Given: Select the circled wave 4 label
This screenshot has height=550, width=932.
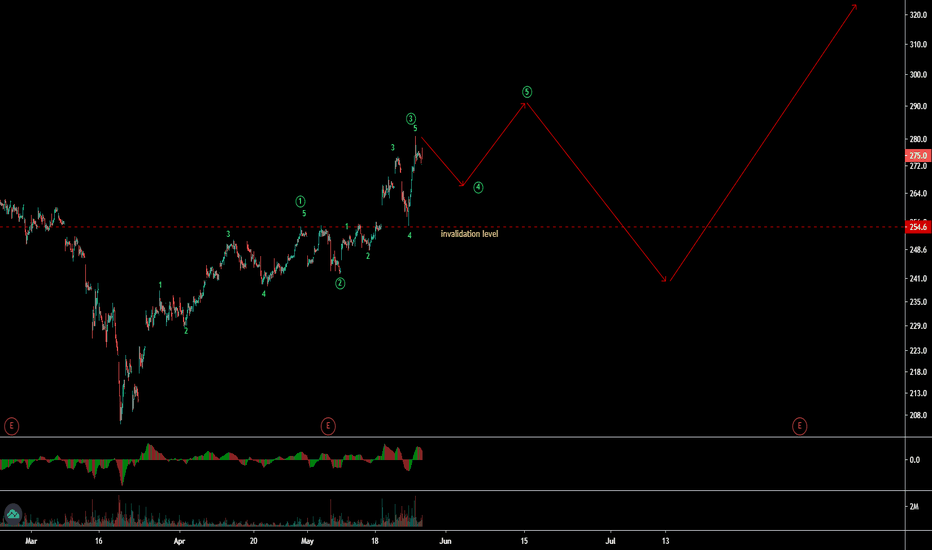Looking at the screenshot, I should coord(478,188).
